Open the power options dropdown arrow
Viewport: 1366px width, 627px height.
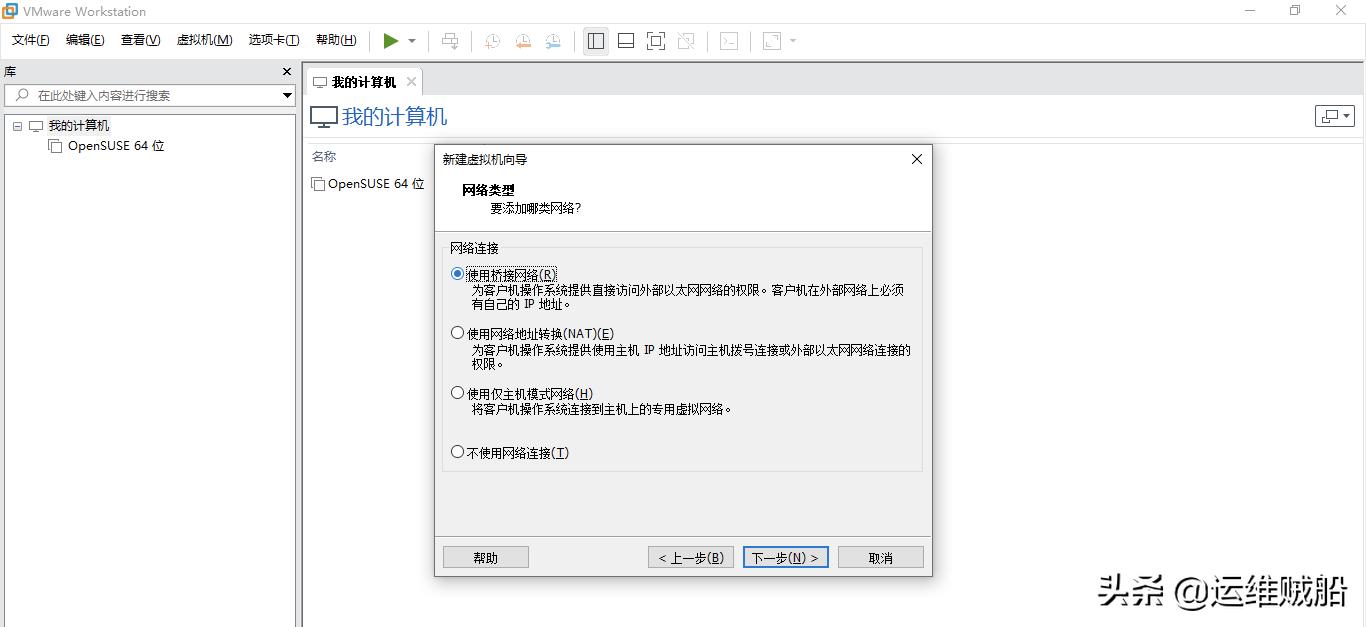(x=410, y=41)
